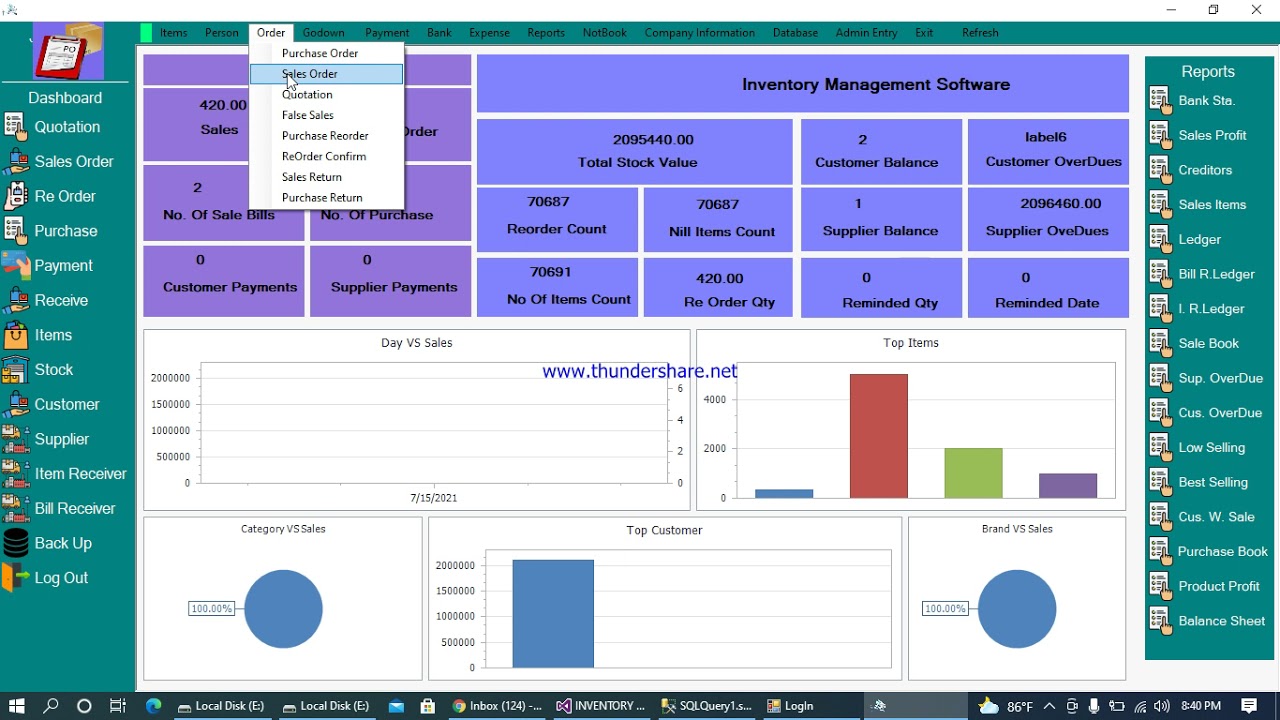1280x720 pixels.
Task: Click the Customer Payments tile
Action: point(224,281)
